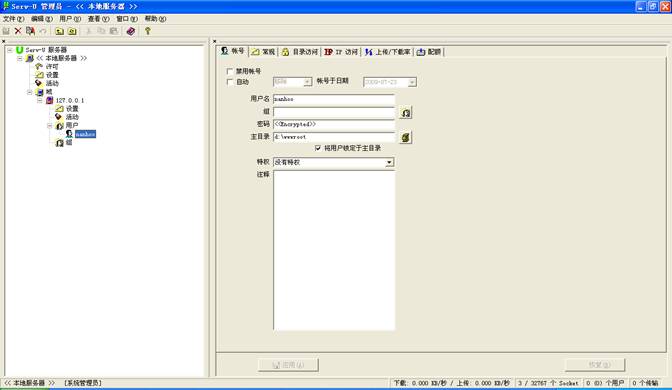Toggle the 自动 automatic checkbox
The height and width of the screenshot is (390, 672).
click(230, 81)
